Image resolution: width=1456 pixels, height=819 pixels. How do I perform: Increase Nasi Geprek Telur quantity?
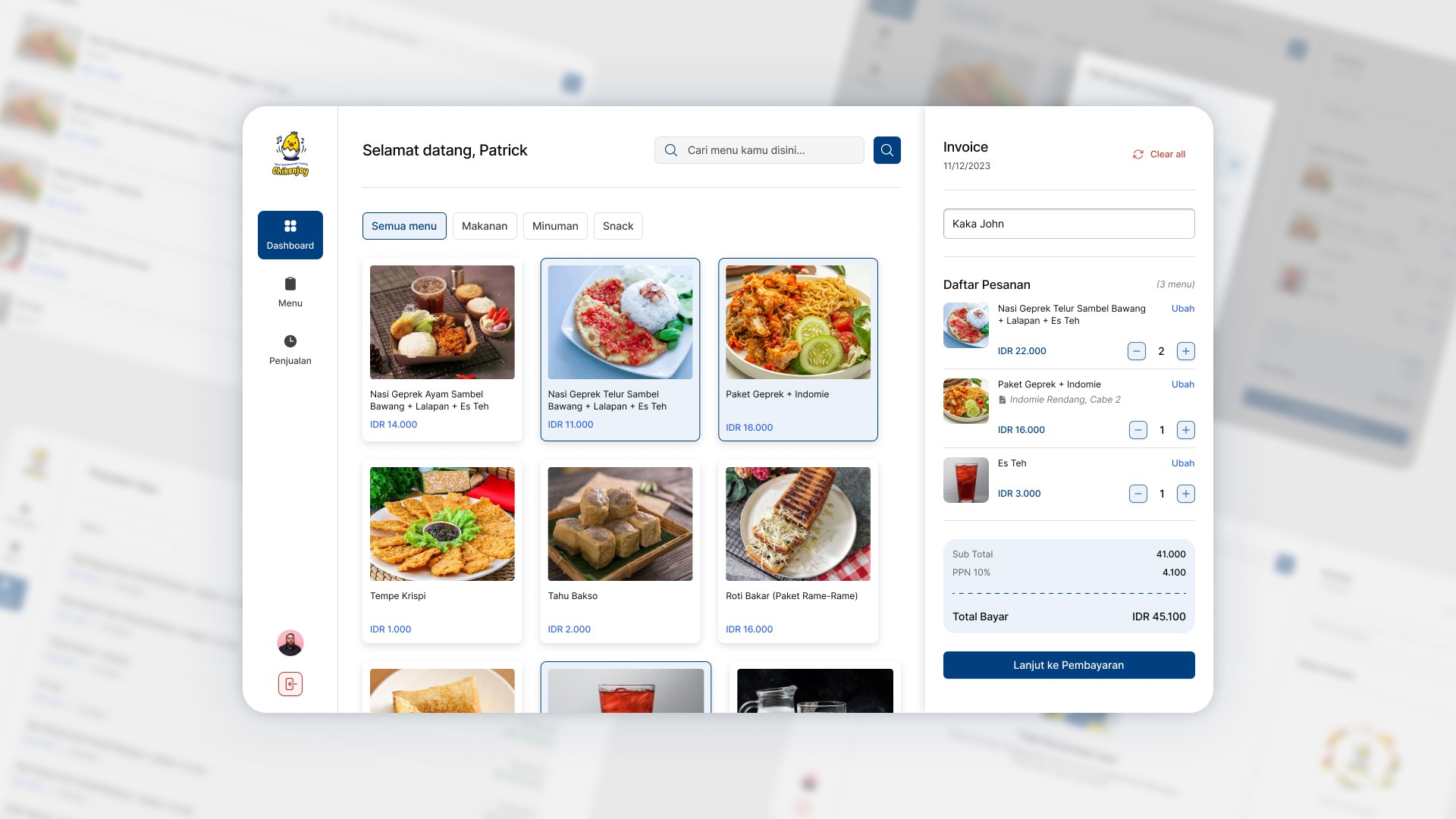coord(1185,351)
